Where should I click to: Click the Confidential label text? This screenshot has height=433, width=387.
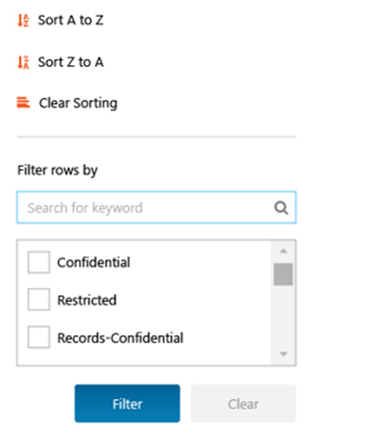pos(94,262)
